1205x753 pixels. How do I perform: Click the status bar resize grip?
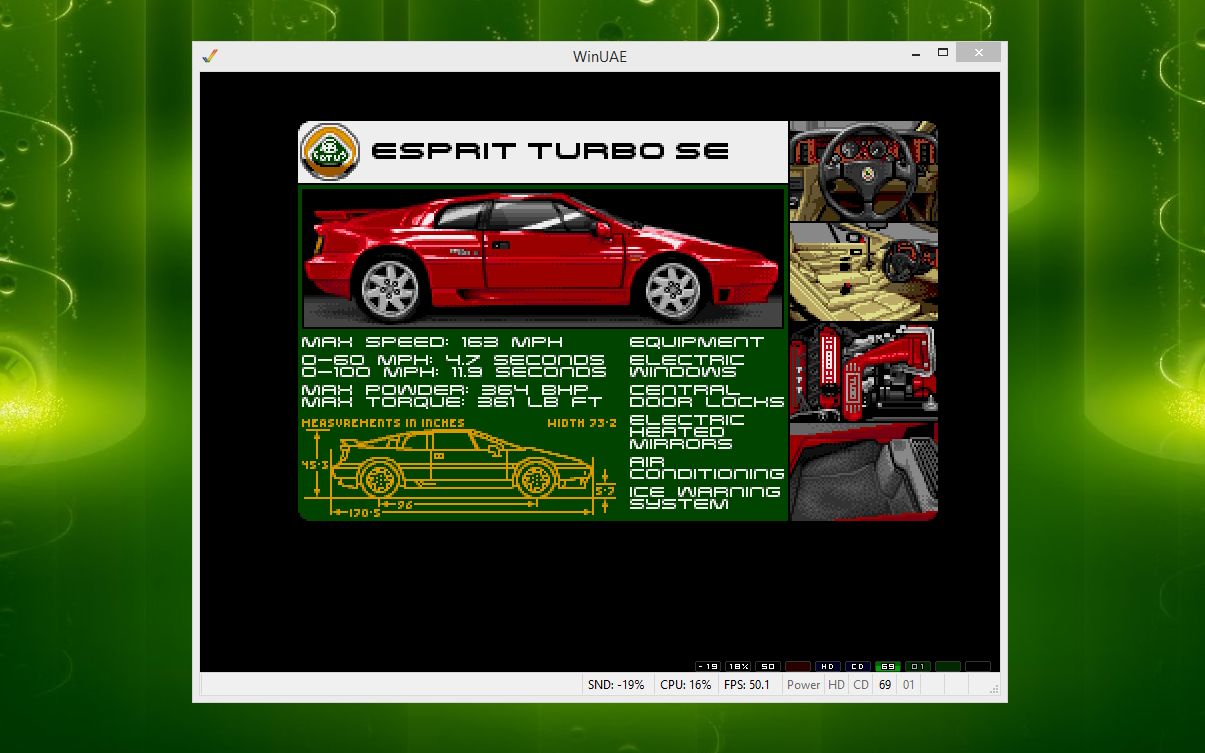[x=994, y=688]
